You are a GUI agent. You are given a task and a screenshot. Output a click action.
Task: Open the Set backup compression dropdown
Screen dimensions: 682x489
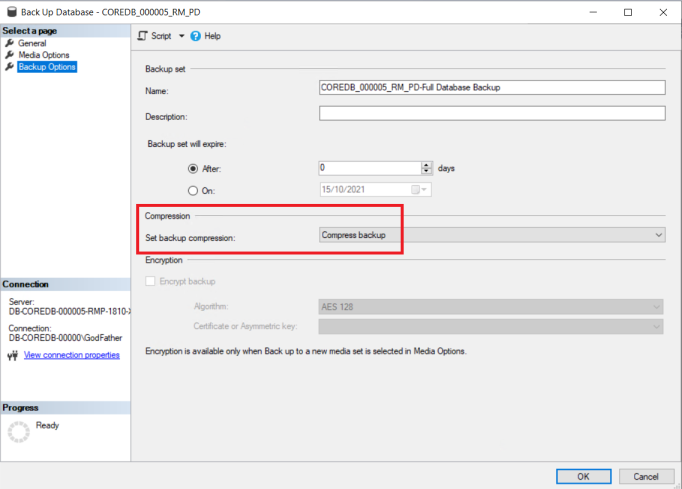pos(492,235)
